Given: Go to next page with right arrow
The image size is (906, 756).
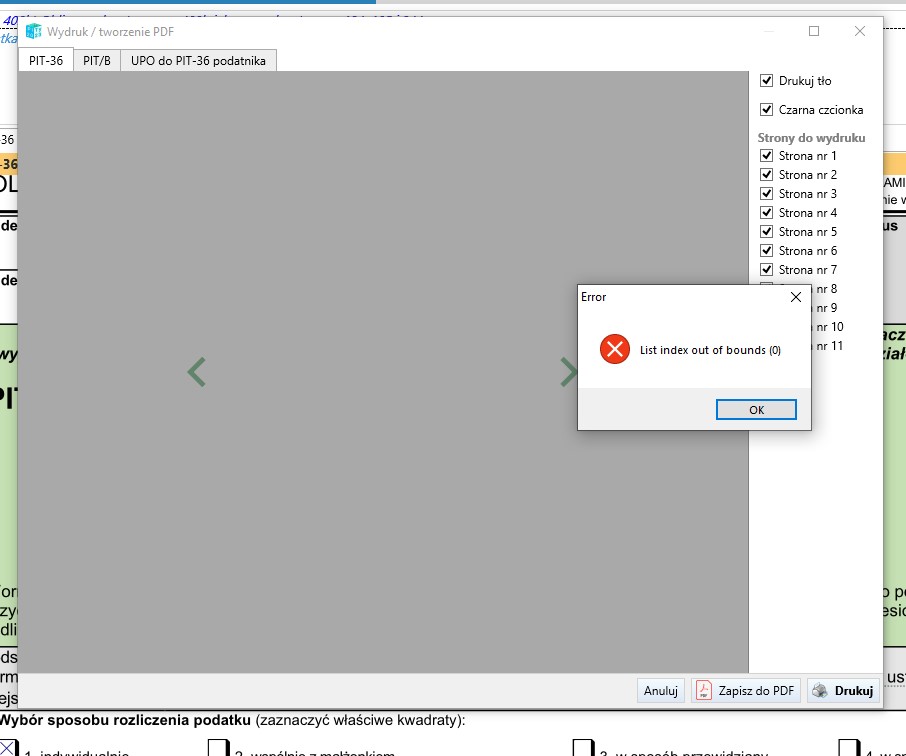Looking at the screenshot, I should (x=568, y=372).
